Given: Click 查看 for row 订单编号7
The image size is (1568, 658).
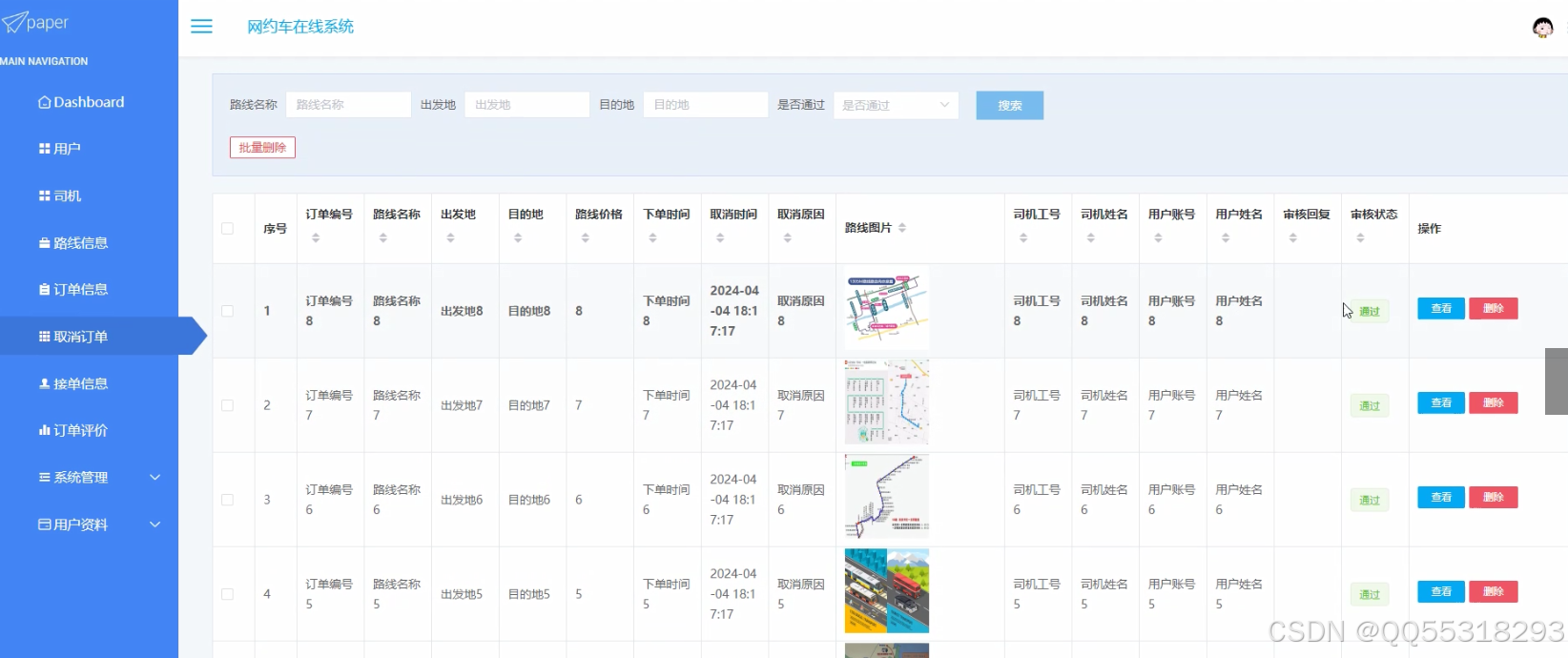Looking at the screenshot, I should pos(1441,402).
